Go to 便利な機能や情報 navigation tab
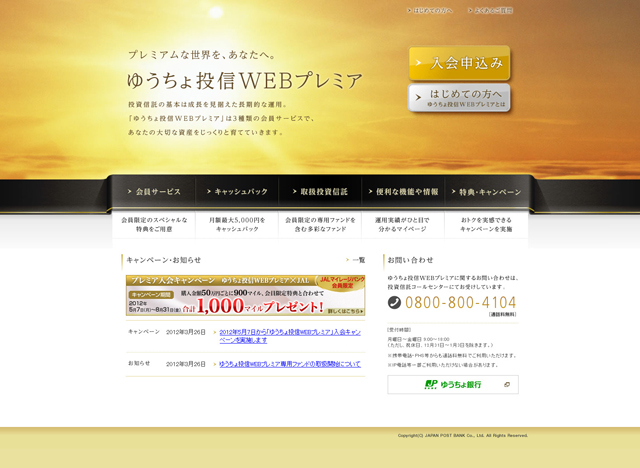640x468 pixels. point(403,192)
